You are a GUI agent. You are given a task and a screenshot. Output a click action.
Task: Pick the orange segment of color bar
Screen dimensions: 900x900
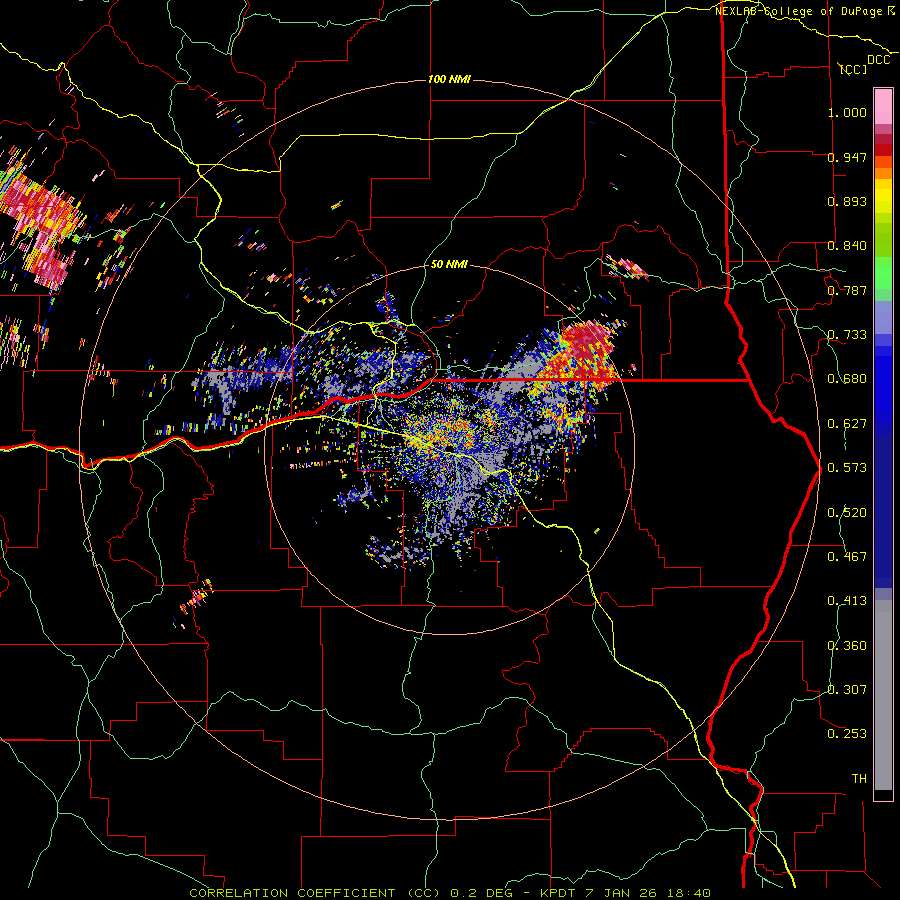[x=883, y=173]
